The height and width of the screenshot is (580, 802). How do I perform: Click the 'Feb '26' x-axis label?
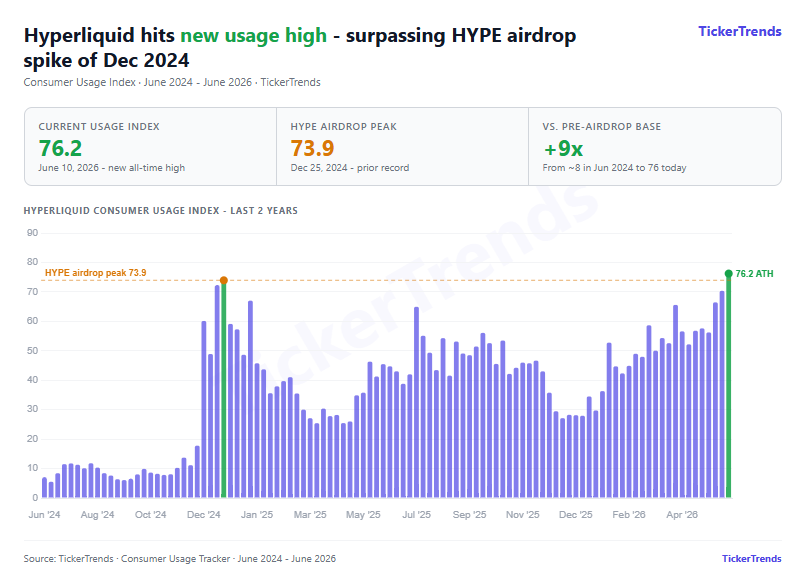point(629,515)
